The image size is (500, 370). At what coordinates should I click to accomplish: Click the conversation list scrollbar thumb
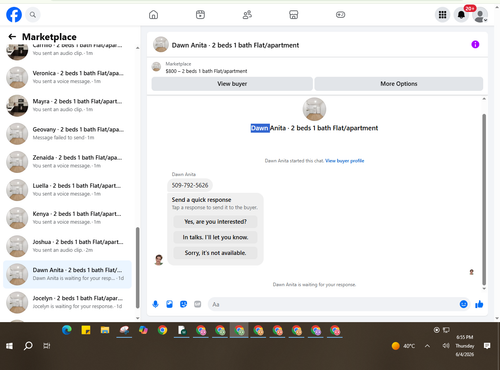tap(138, 268)
